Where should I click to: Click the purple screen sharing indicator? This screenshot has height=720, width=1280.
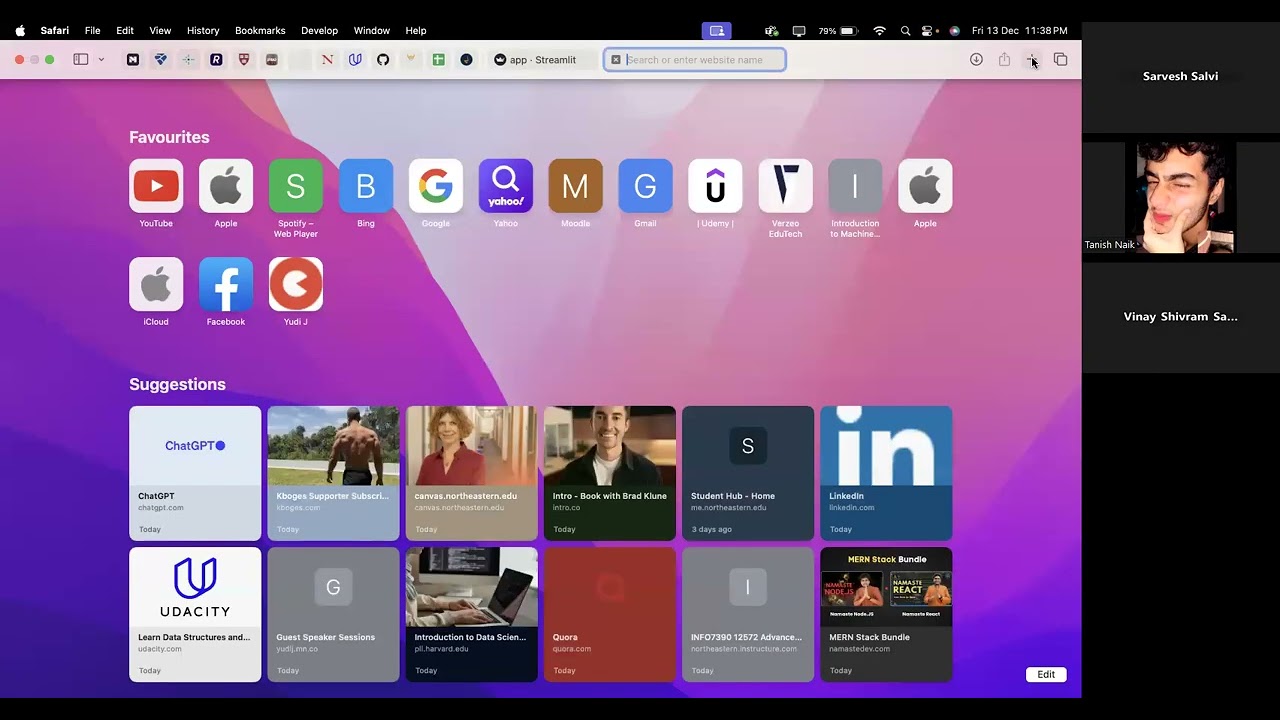coord(716,31)
